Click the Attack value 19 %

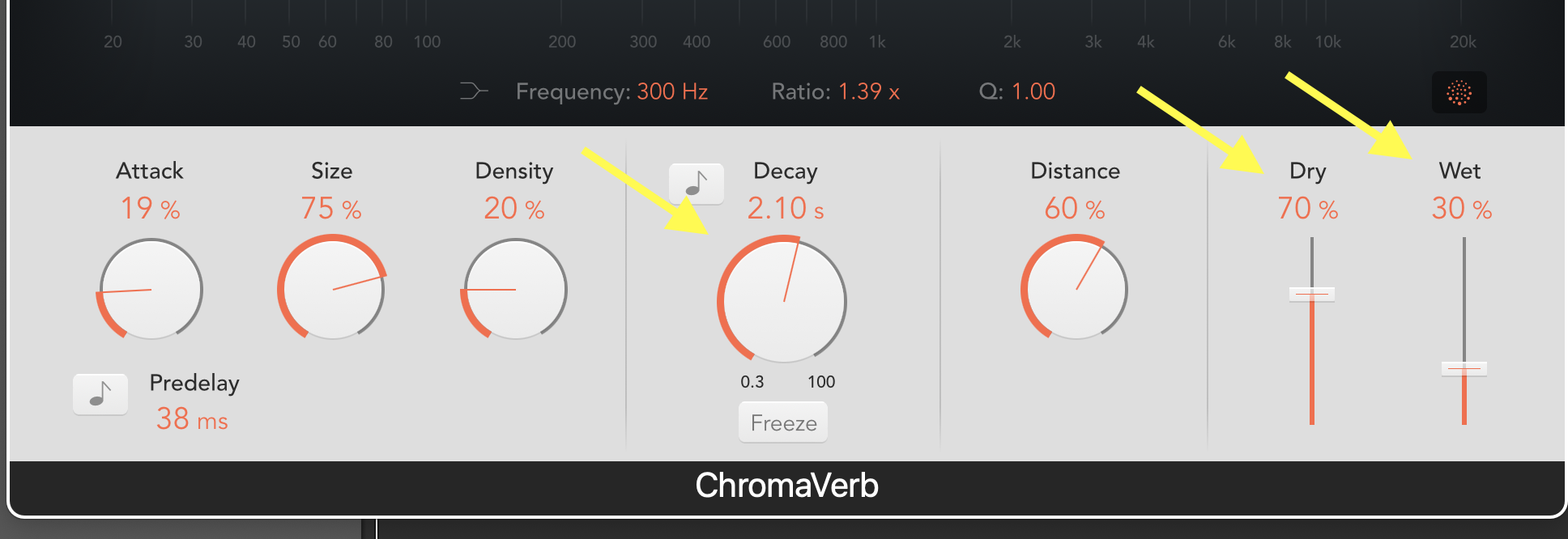pyautogui.click(x=150, y=209)
